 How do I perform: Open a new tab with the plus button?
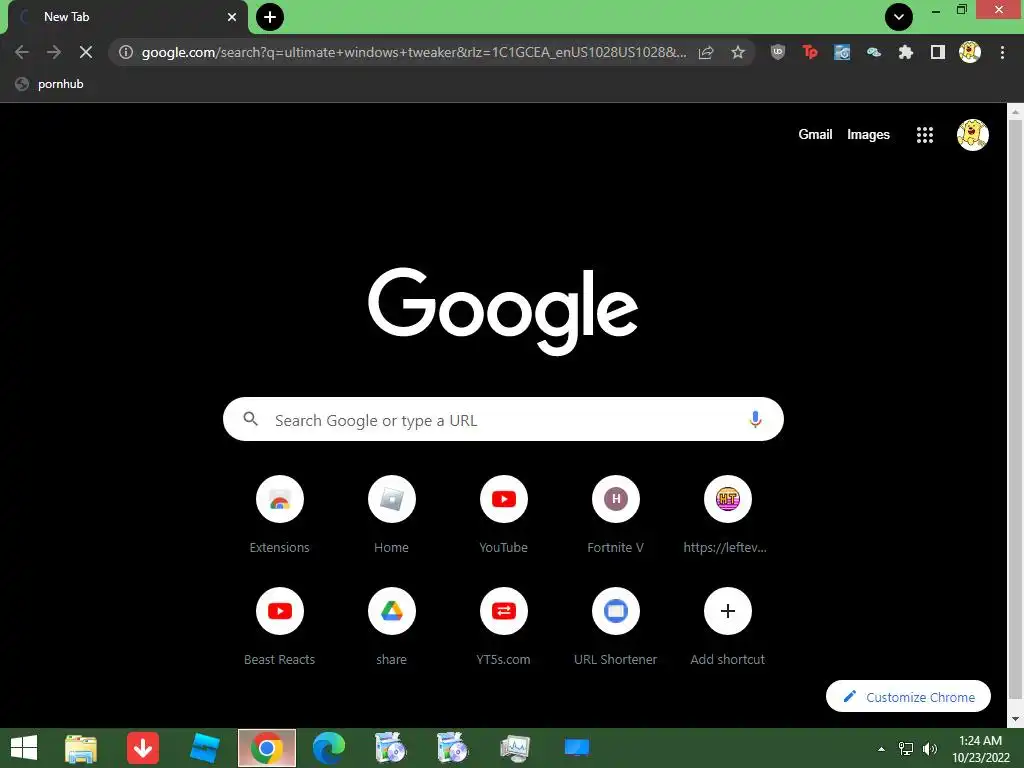270,17
